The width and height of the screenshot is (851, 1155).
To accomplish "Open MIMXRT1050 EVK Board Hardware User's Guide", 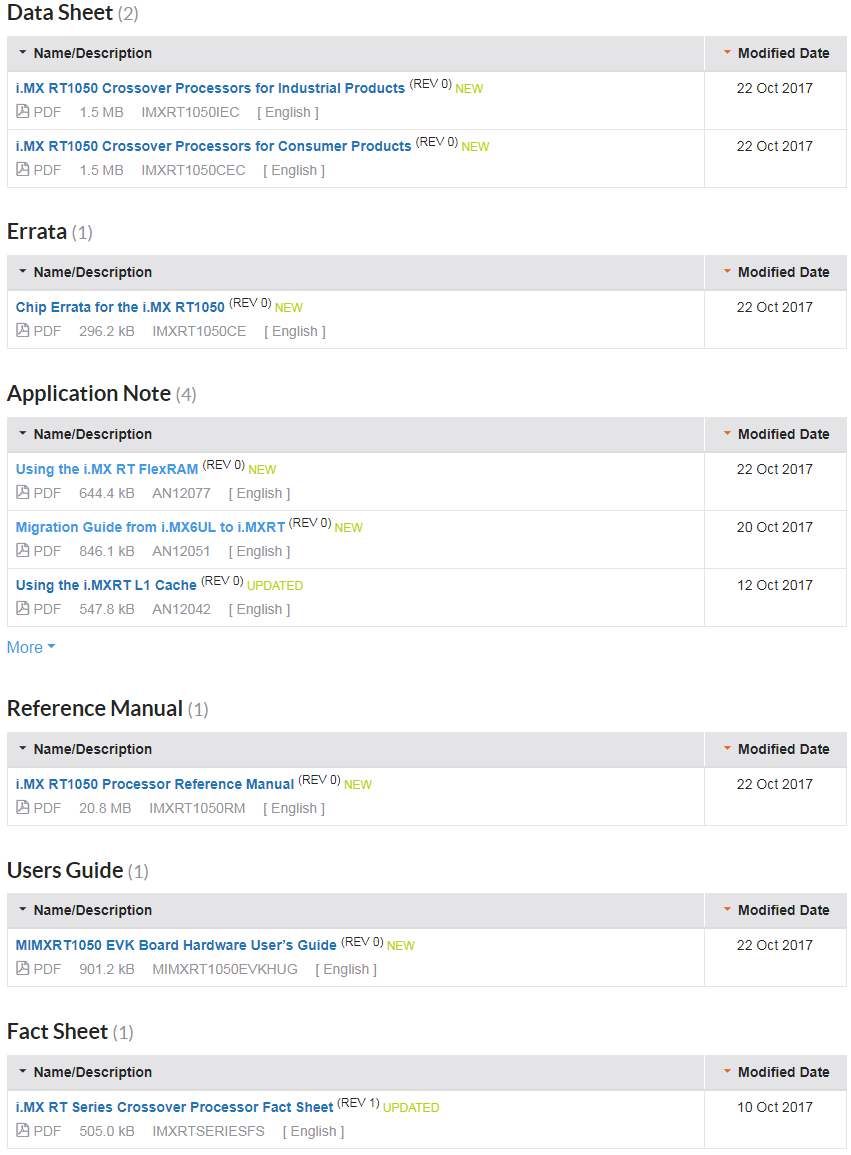I will click(176, 945).
